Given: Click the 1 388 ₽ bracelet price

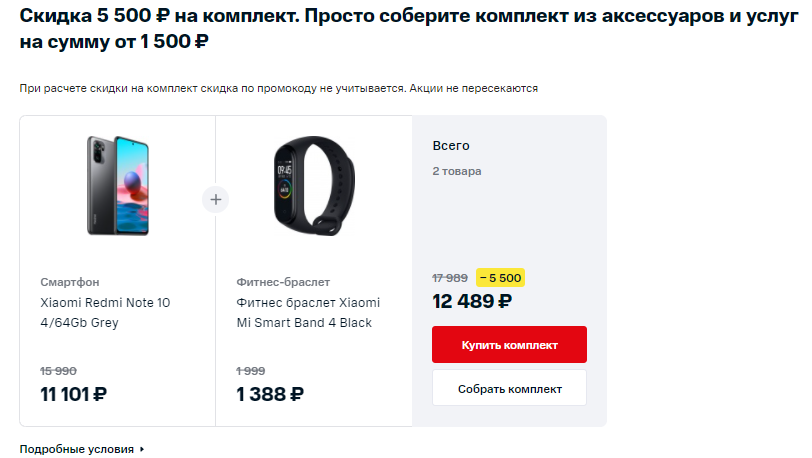Looking at the screenshot, I should (x=270, y=394).
